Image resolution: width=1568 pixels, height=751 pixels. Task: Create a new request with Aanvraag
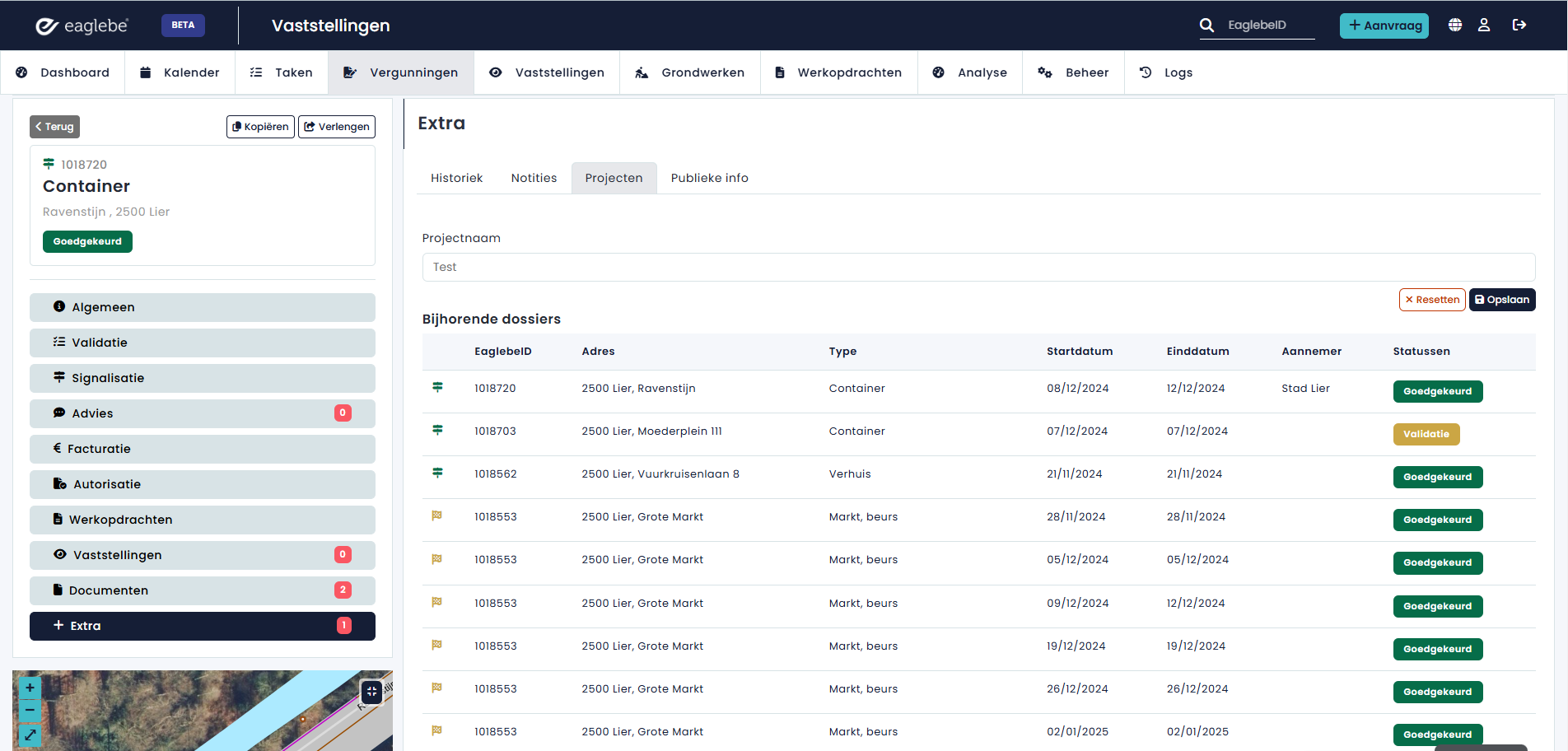click(x=1384, y=26)
